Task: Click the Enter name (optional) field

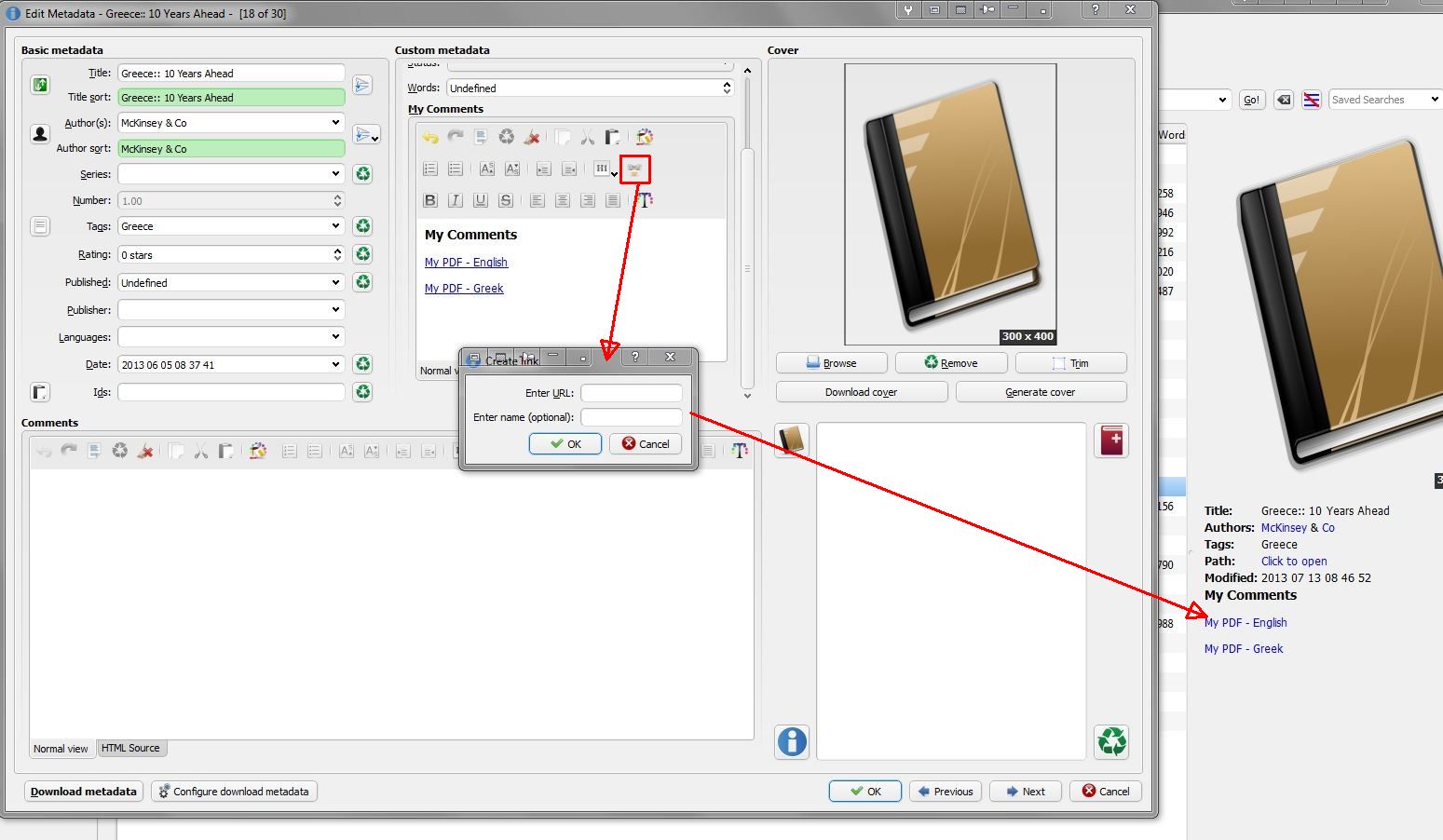Action: (632, 417)
